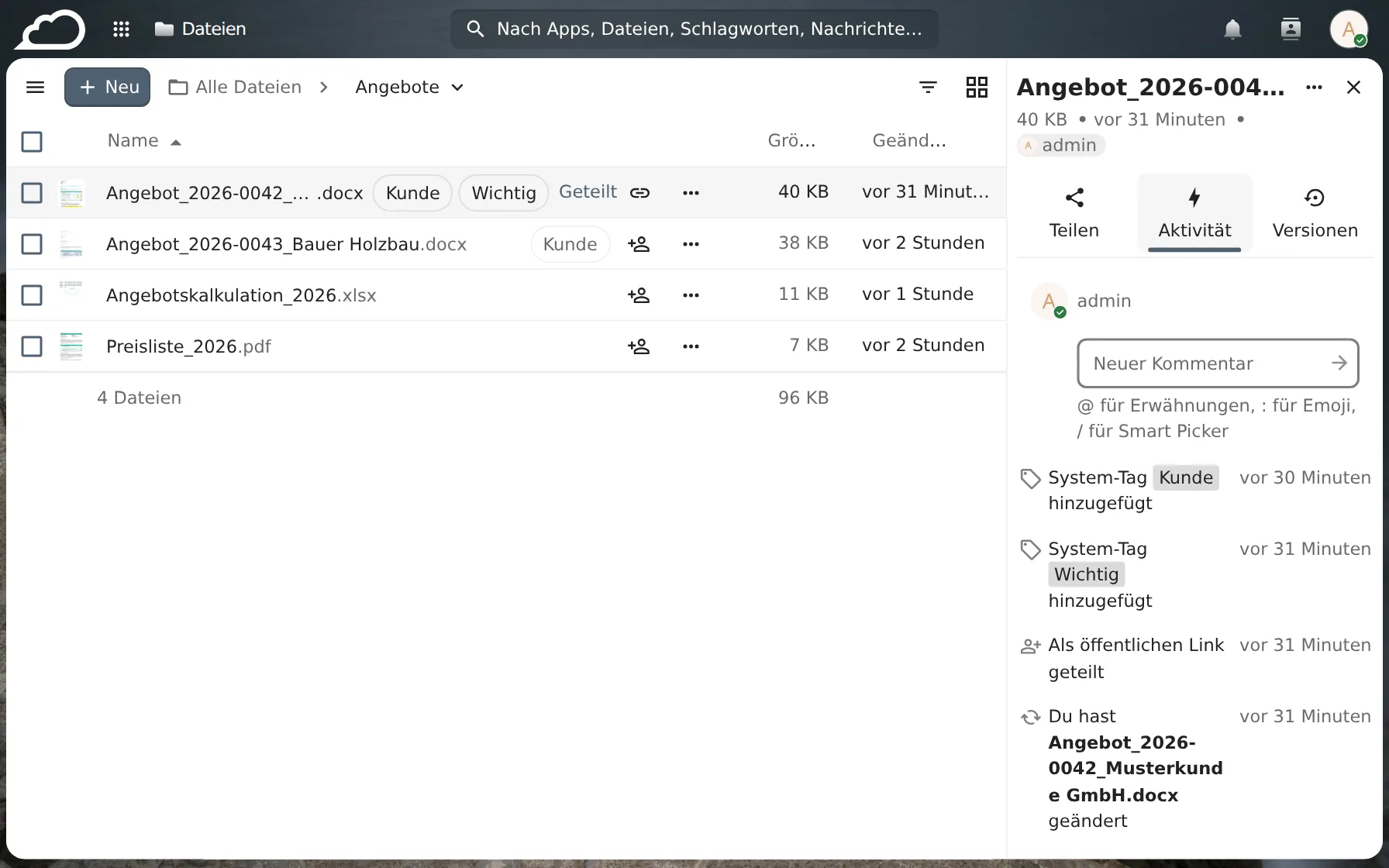Click the Geteilt label on first file
The width and height of the screenshot is (1389, 868).
(x=588, y=192)
